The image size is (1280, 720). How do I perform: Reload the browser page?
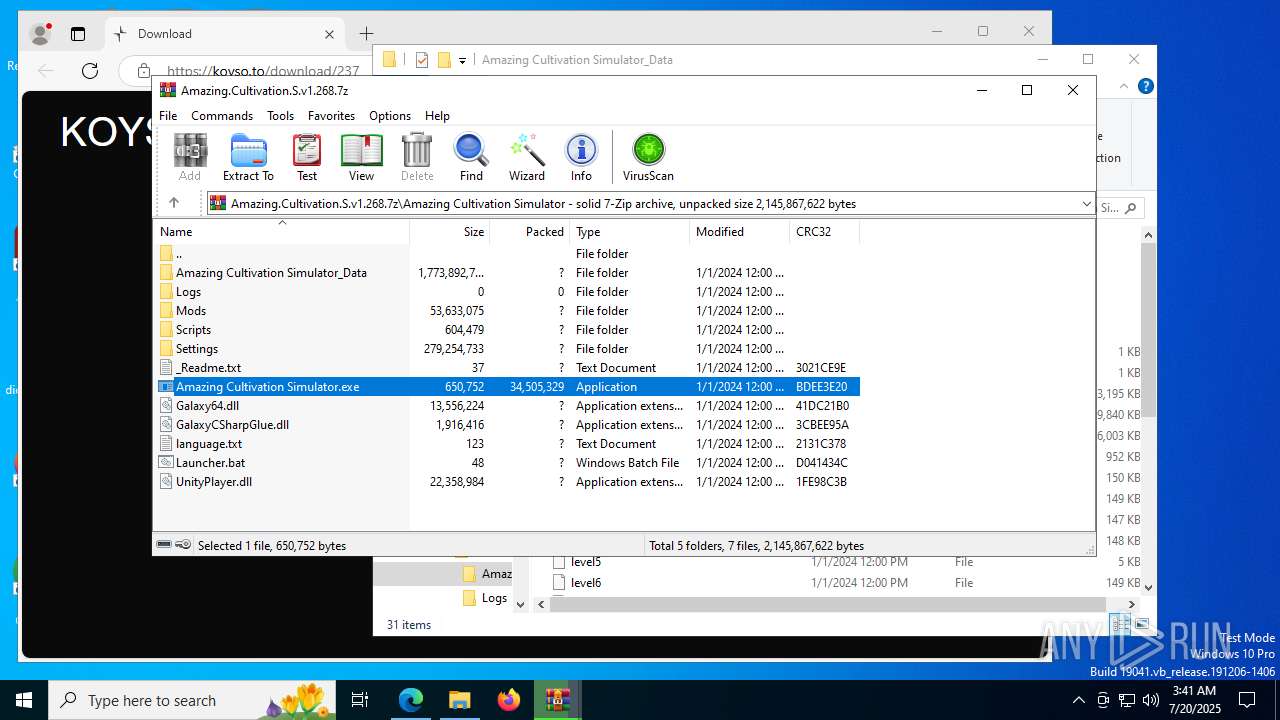90,70
